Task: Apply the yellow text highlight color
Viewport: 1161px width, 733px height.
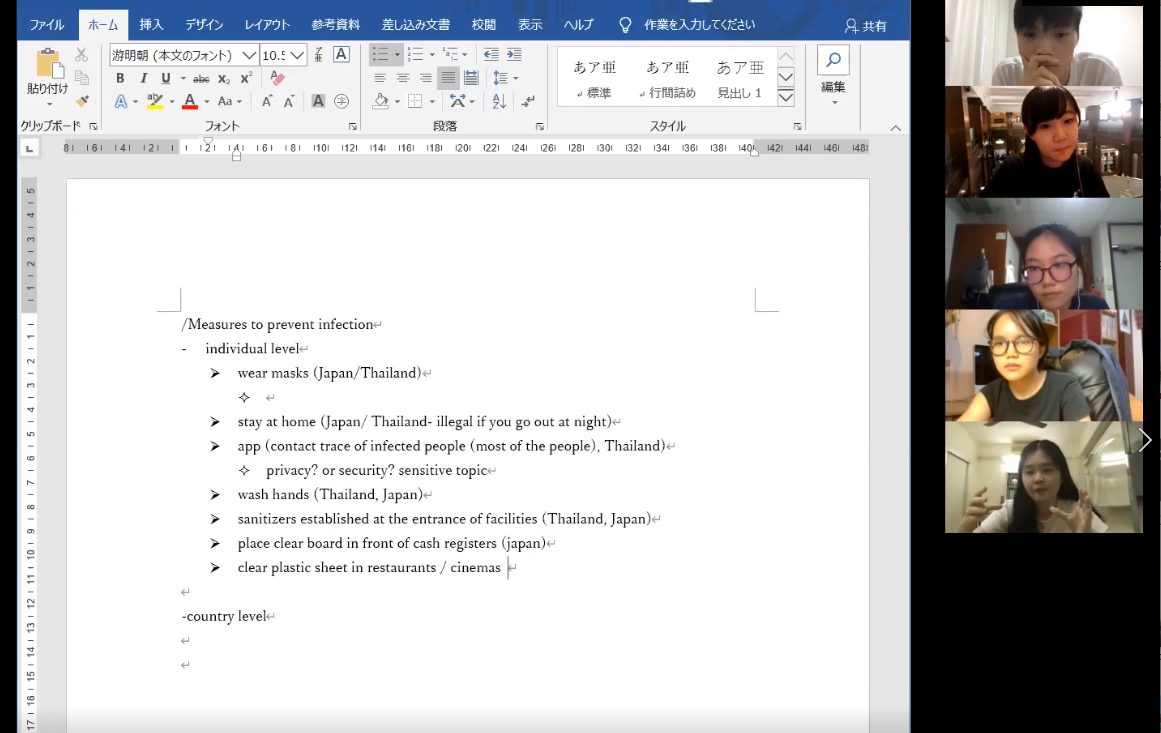Action: point(155,101)
